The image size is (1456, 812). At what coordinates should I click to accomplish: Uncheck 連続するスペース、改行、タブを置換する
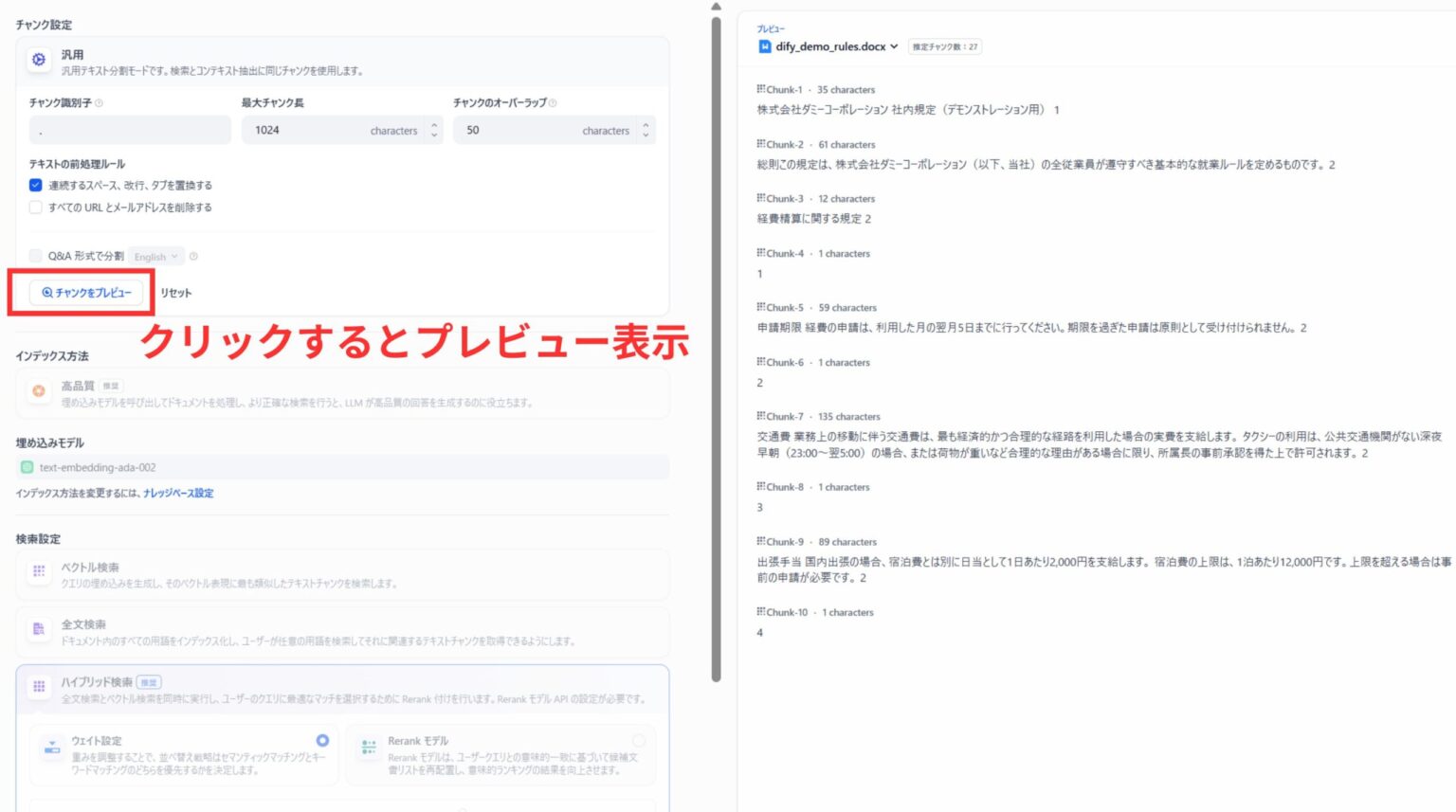tap(36, 185)
